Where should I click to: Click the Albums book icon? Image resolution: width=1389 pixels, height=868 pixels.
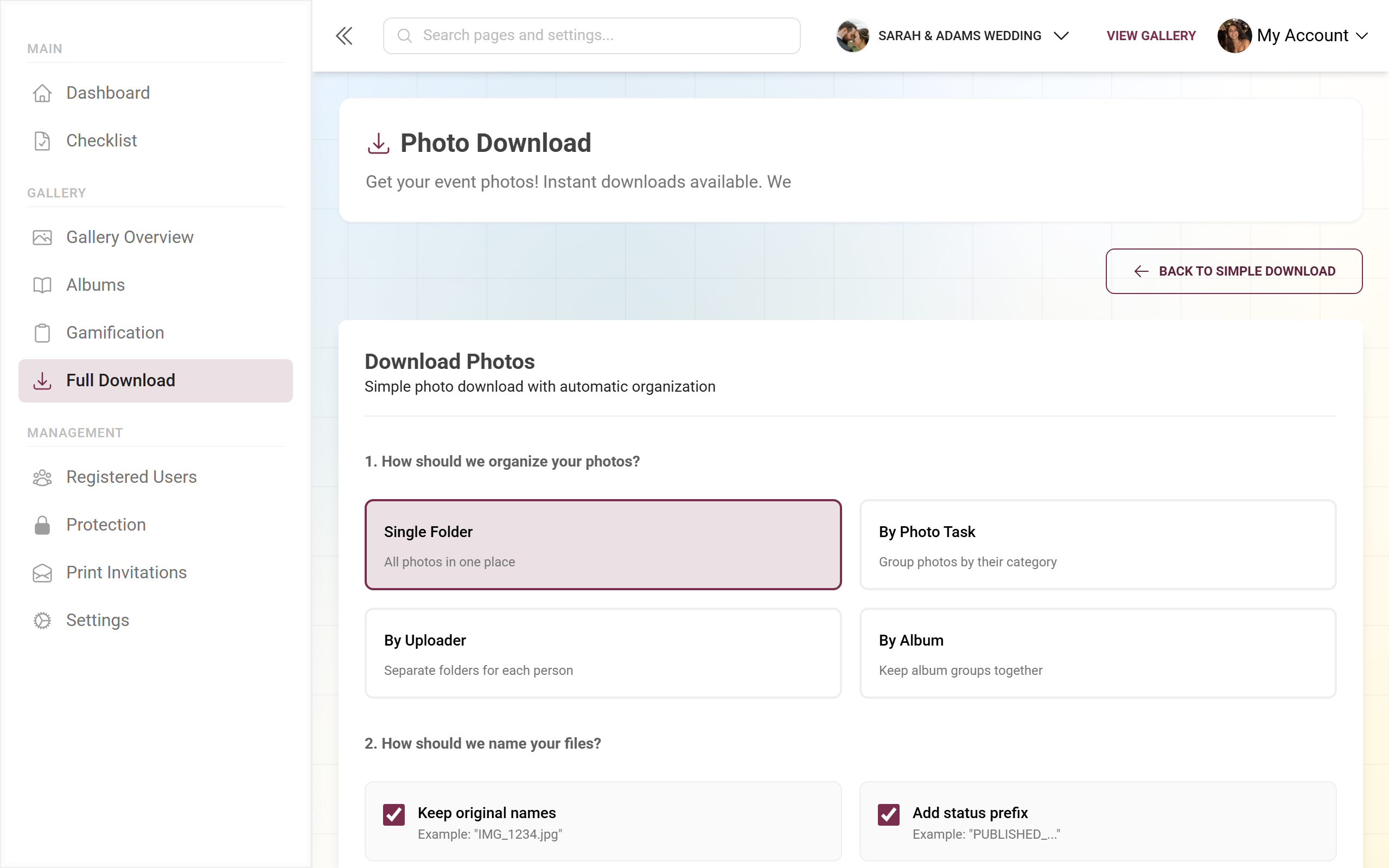click(42, 285)
